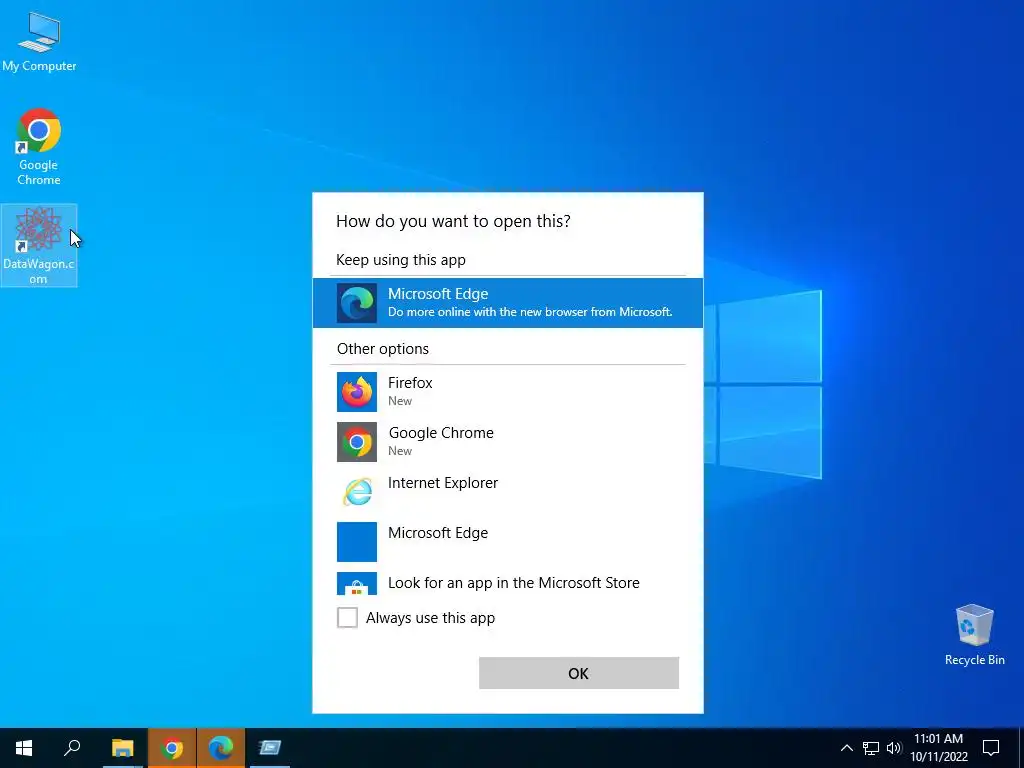Switch to Microsoft Edge in the taskbar

[x=221, y=748]
